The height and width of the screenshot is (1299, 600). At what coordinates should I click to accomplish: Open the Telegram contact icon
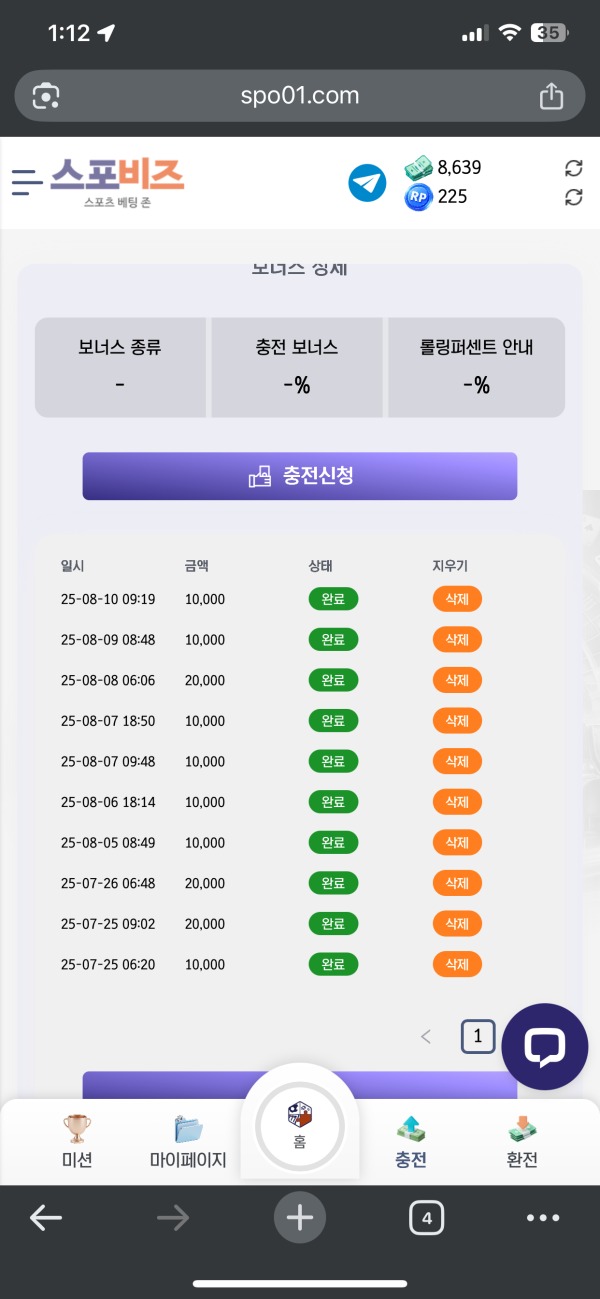[x=367, y=183]
